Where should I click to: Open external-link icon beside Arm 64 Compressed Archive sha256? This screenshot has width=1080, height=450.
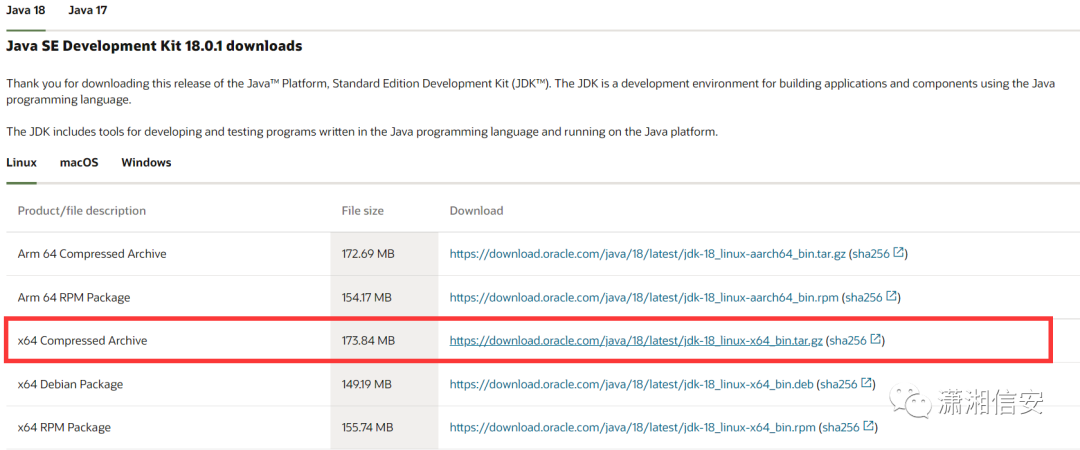[898, 253]
